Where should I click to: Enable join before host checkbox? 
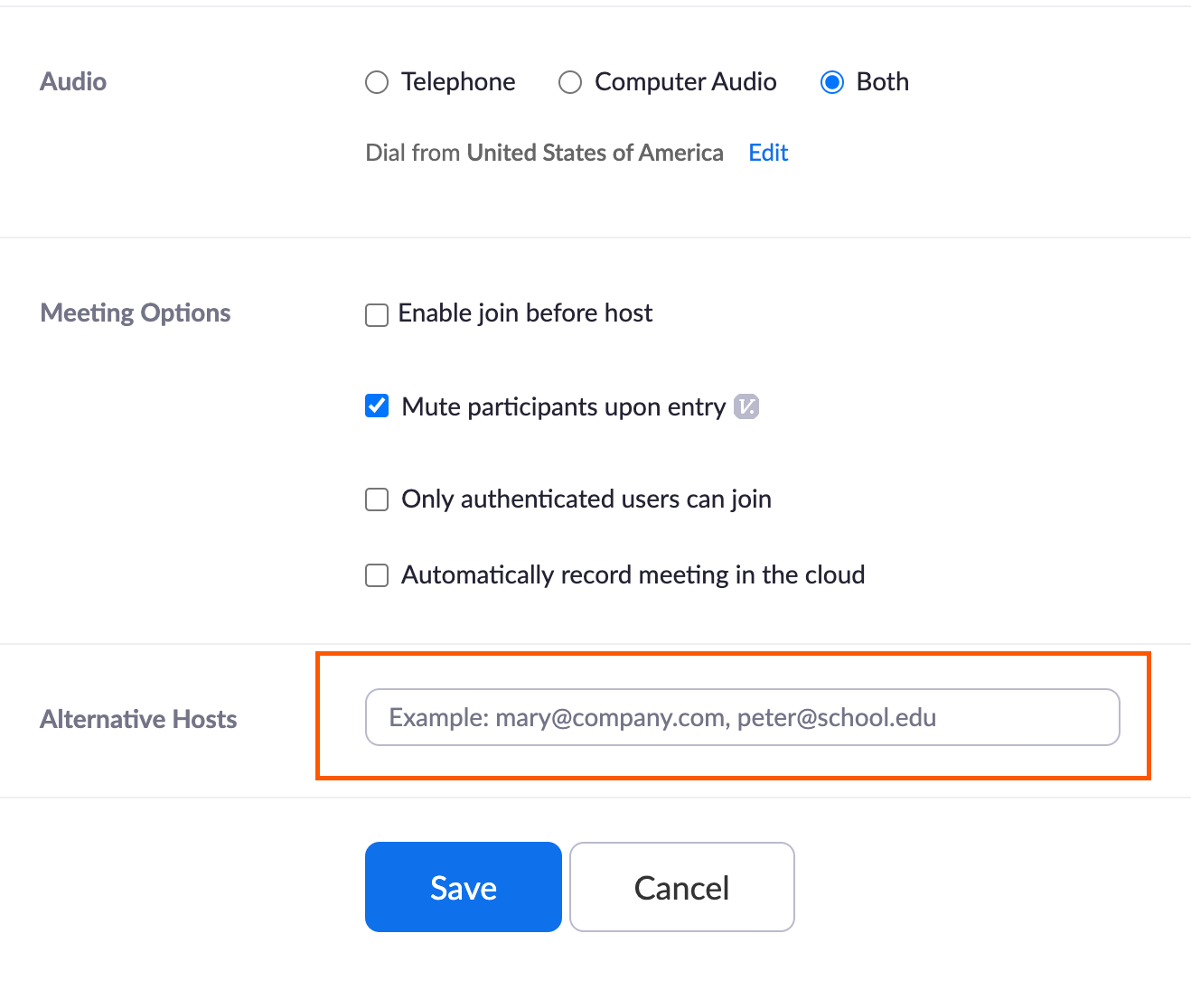377,314
